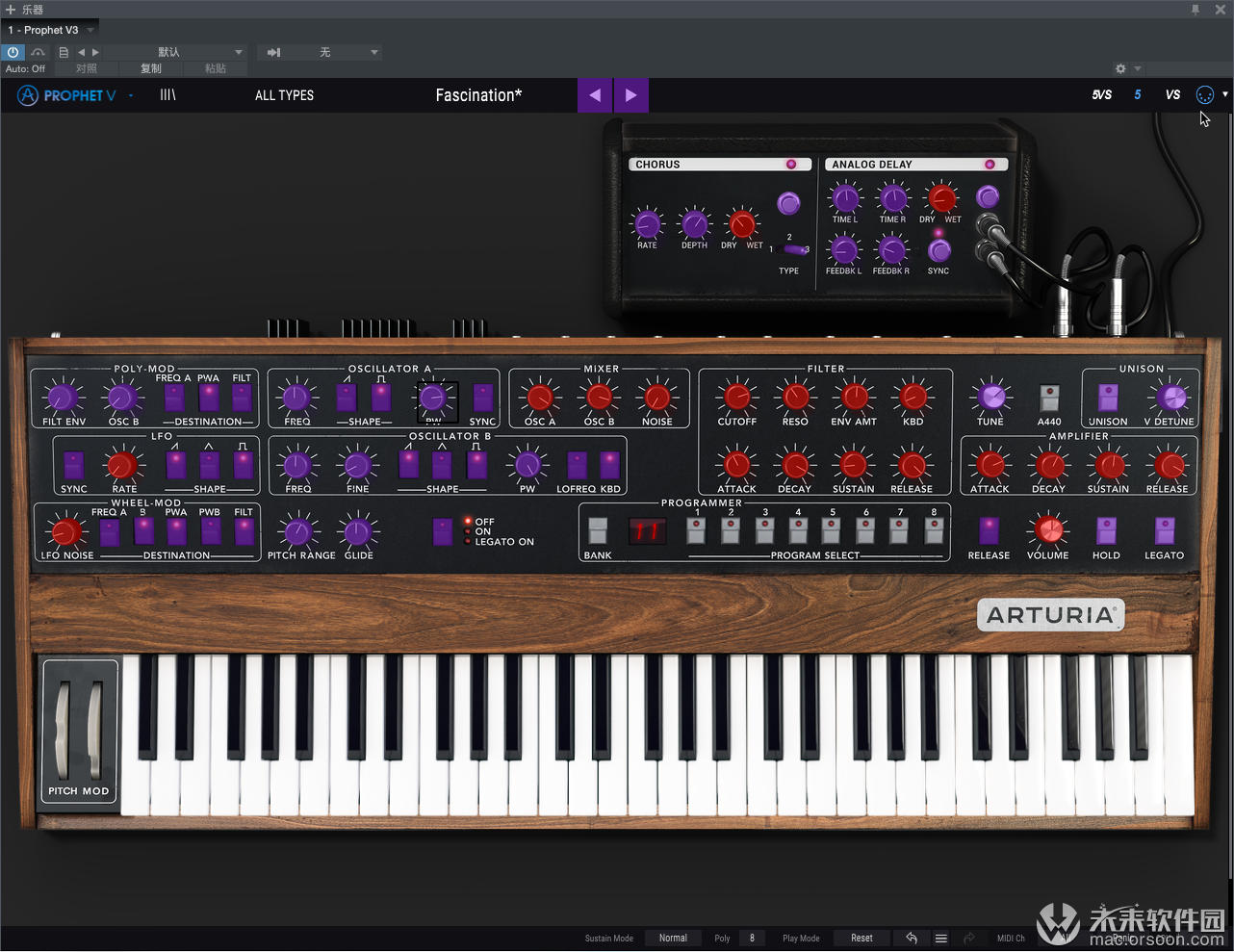Expand the top-right toolbar dropdown arrow

1225,94
